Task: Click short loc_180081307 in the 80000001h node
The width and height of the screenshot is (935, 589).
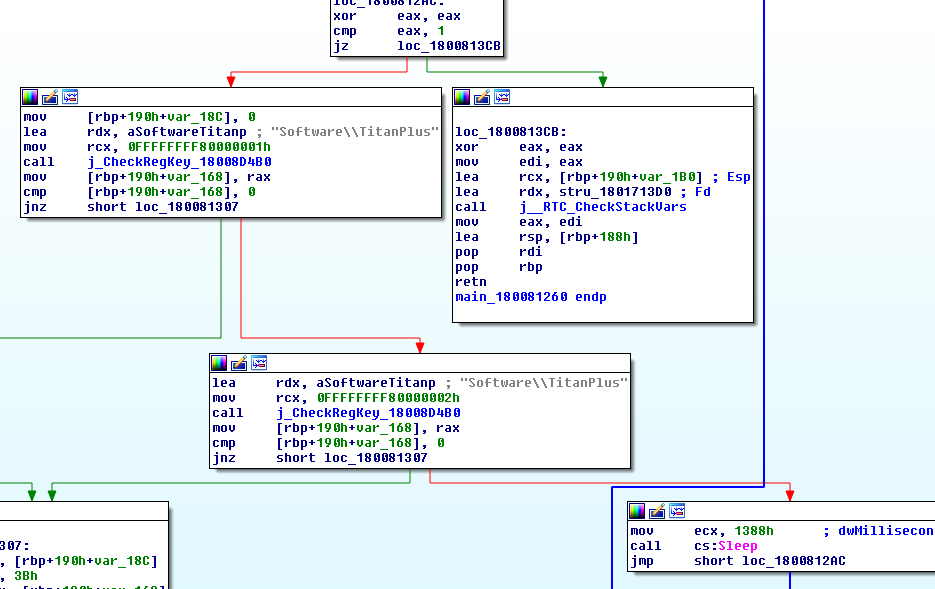Action: [x=163, y=207]
